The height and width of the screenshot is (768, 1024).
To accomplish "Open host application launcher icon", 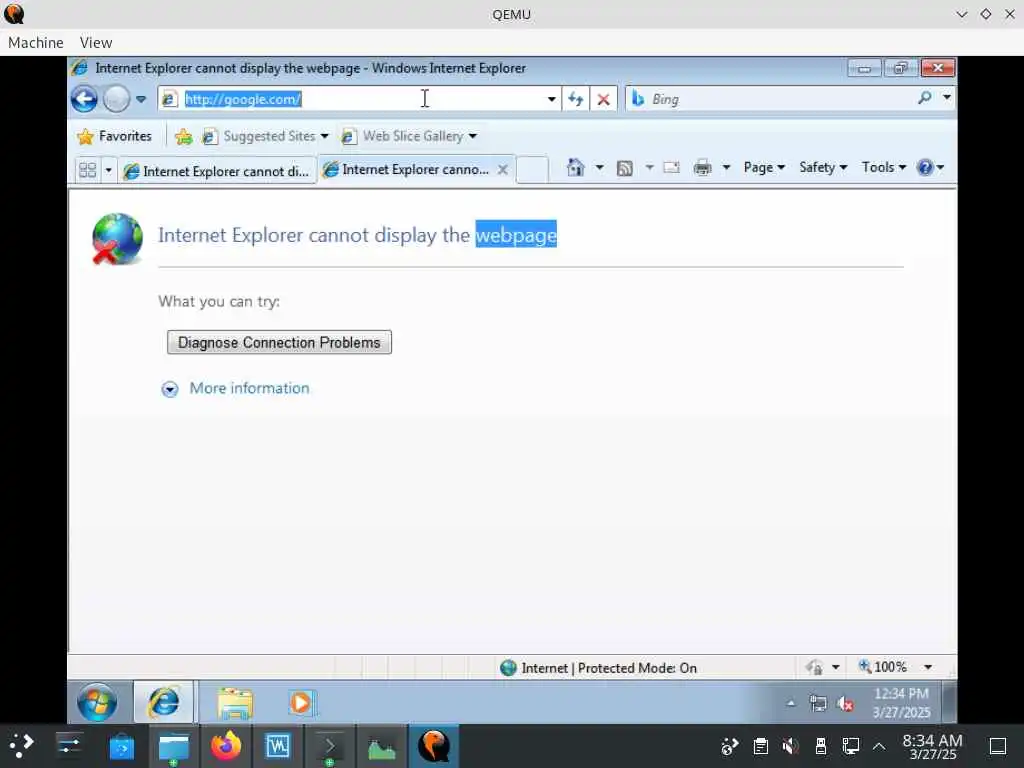I will click(x=21, y=746).
